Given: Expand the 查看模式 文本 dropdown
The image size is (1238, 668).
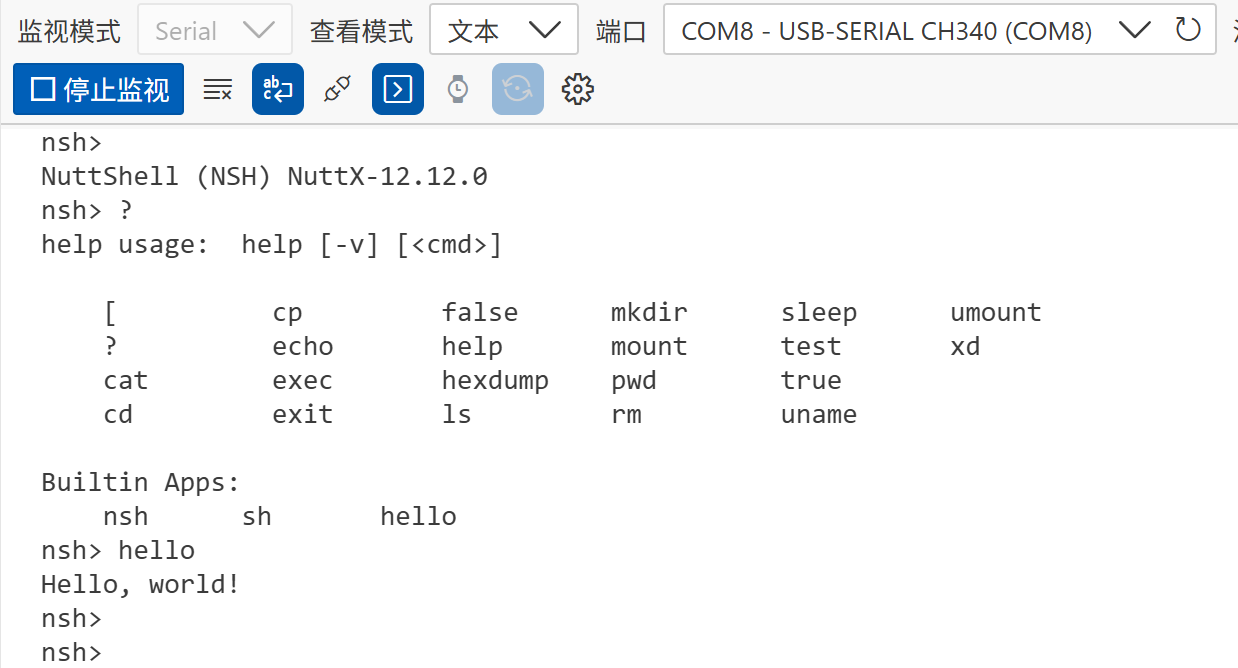Looking at the screenshot, I should coord(503,30).
